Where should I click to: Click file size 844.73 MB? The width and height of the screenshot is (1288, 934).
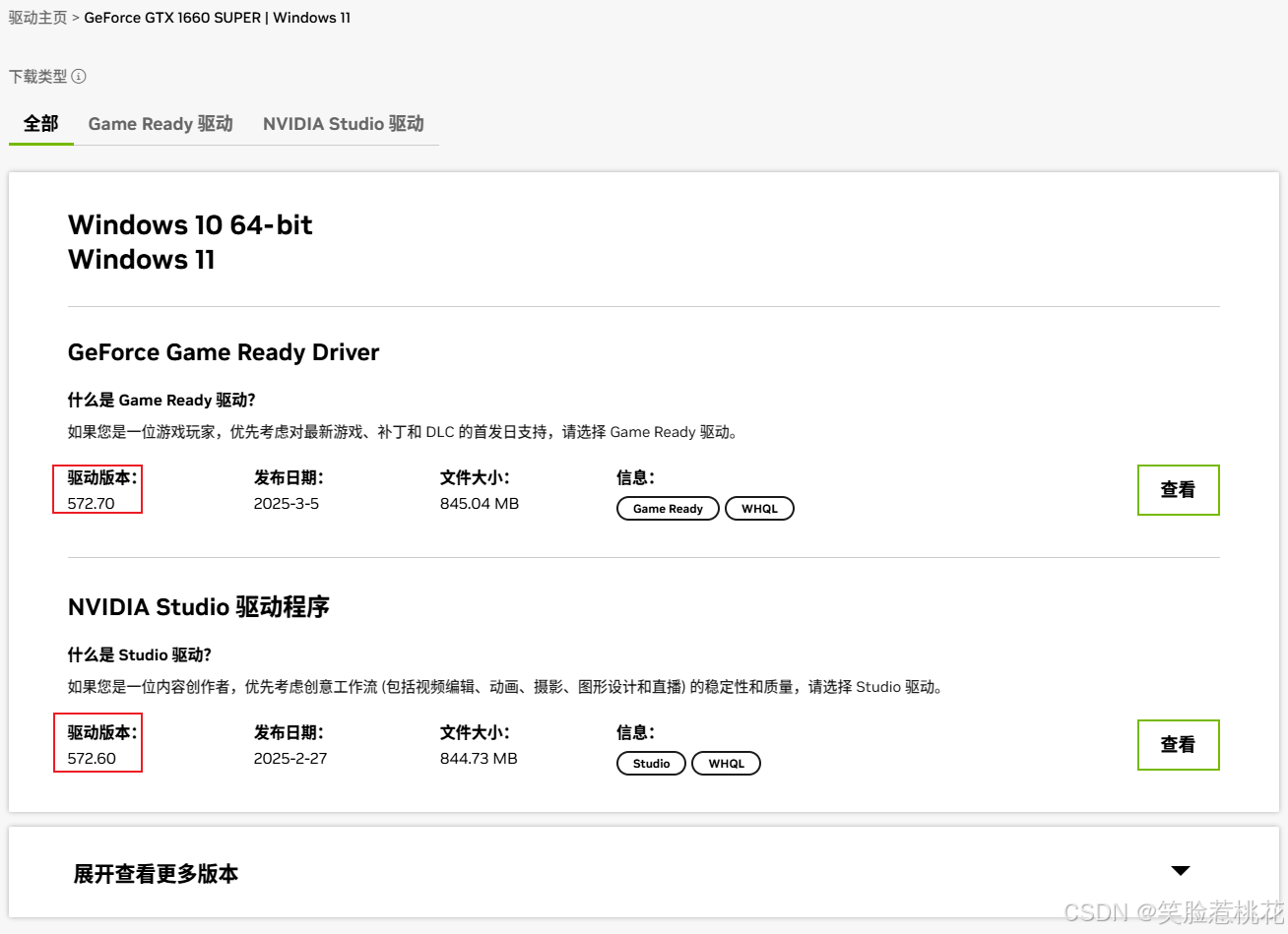pyautogui.click(x=479, y=759)
